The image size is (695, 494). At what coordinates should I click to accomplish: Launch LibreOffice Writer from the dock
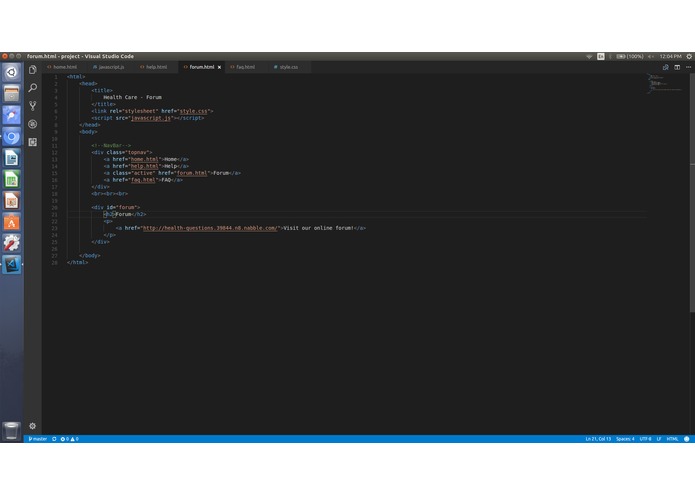(12, 158)
